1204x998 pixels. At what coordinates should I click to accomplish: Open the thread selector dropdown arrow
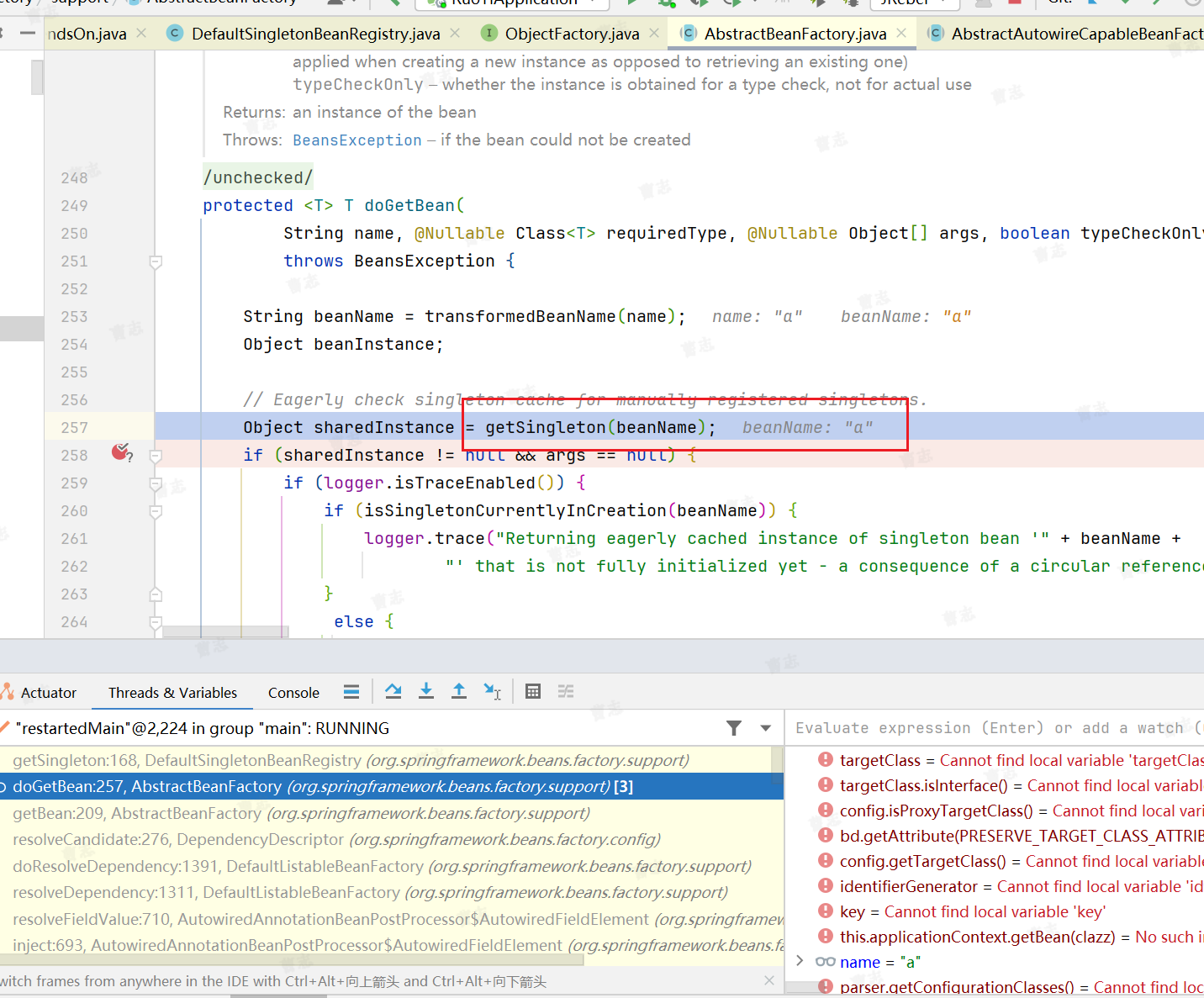(765, 728)
